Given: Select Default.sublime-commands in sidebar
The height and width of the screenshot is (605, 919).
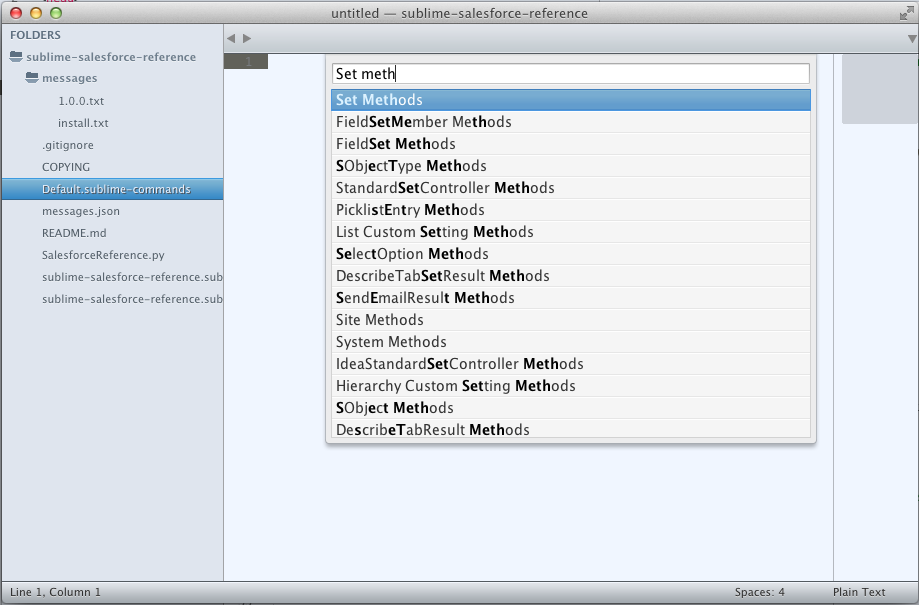Looking at the screenshot, I should pyautogui.click(x=115, y=189).
